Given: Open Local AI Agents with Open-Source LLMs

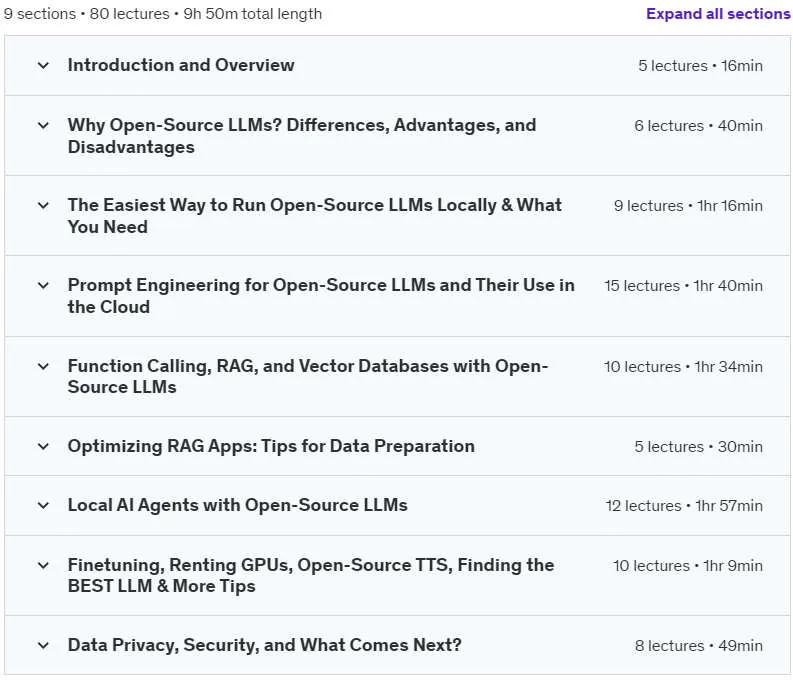Looking at the screenshot, I should (x=238, y=505).
